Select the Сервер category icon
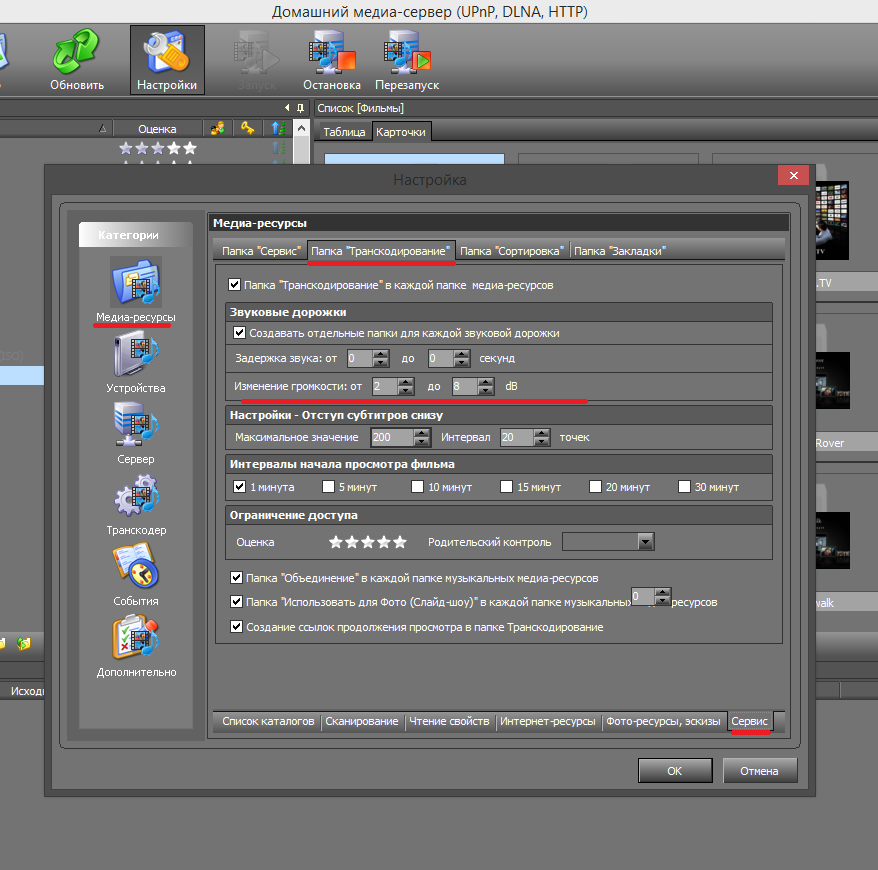 pyautogui.click(x=136, y=423)
